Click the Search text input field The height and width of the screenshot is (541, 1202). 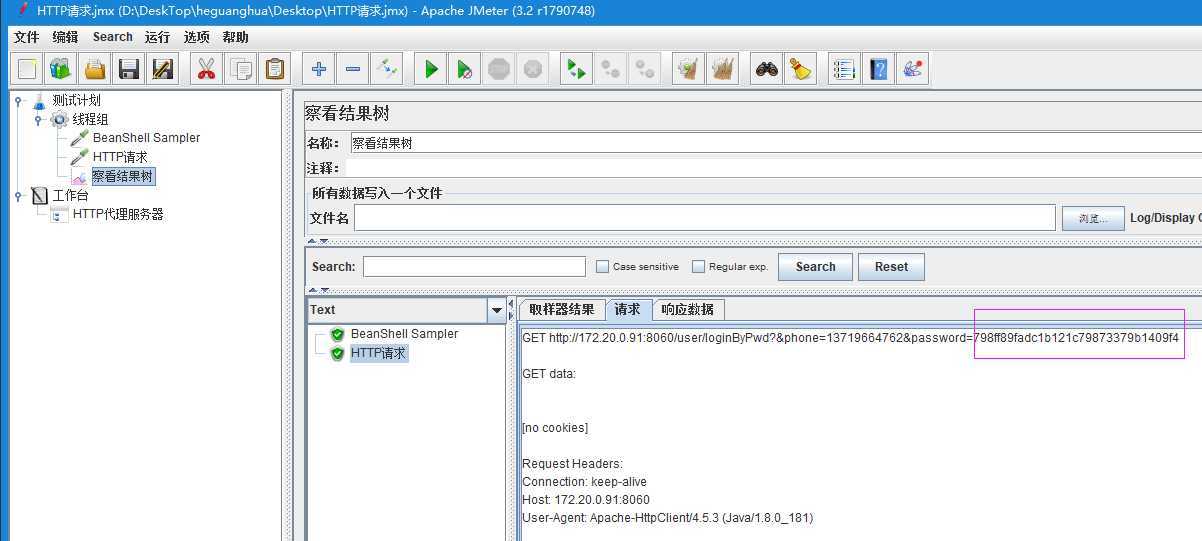[474, 266]
